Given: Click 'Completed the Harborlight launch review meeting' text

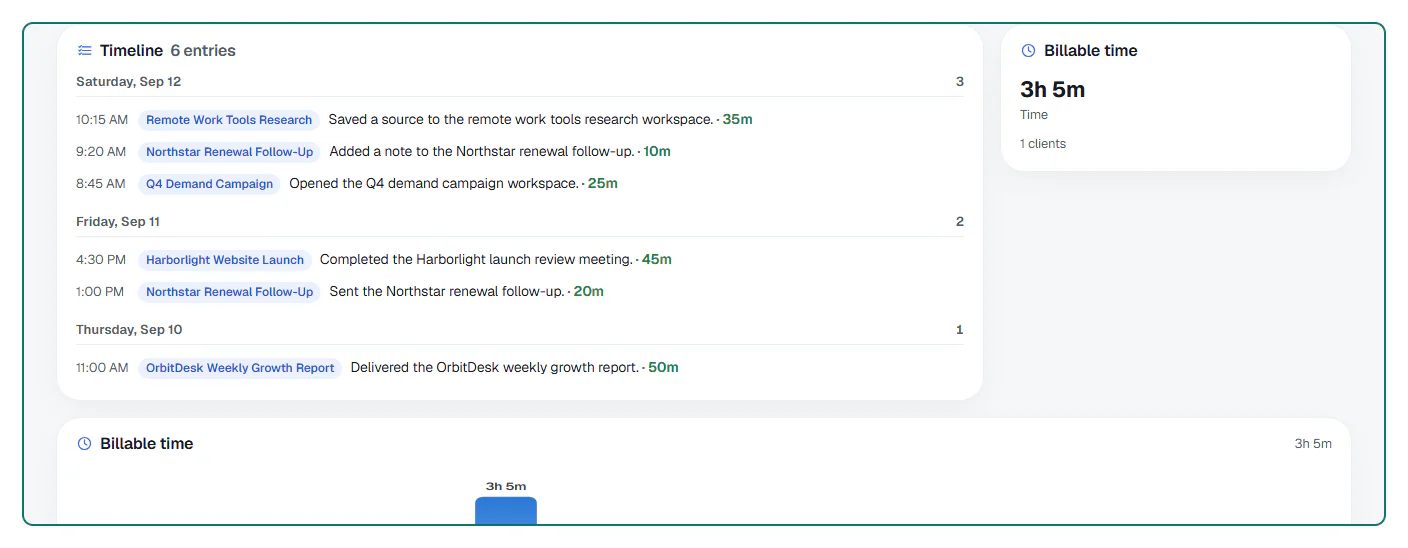Looking at the screenshot, I should click(x=476, y=260).
